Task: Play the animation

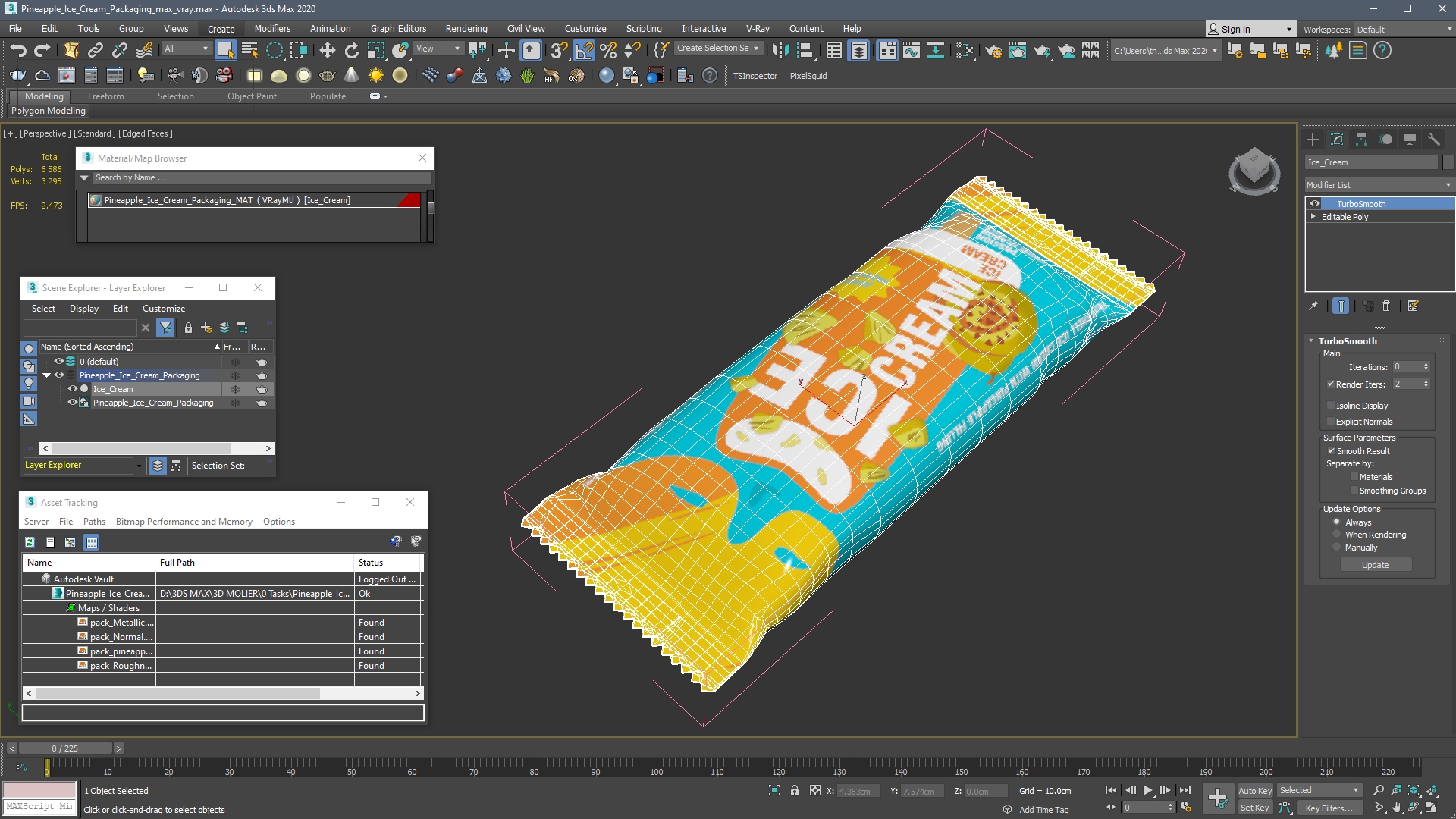Action: click(x=1147, y=790)
